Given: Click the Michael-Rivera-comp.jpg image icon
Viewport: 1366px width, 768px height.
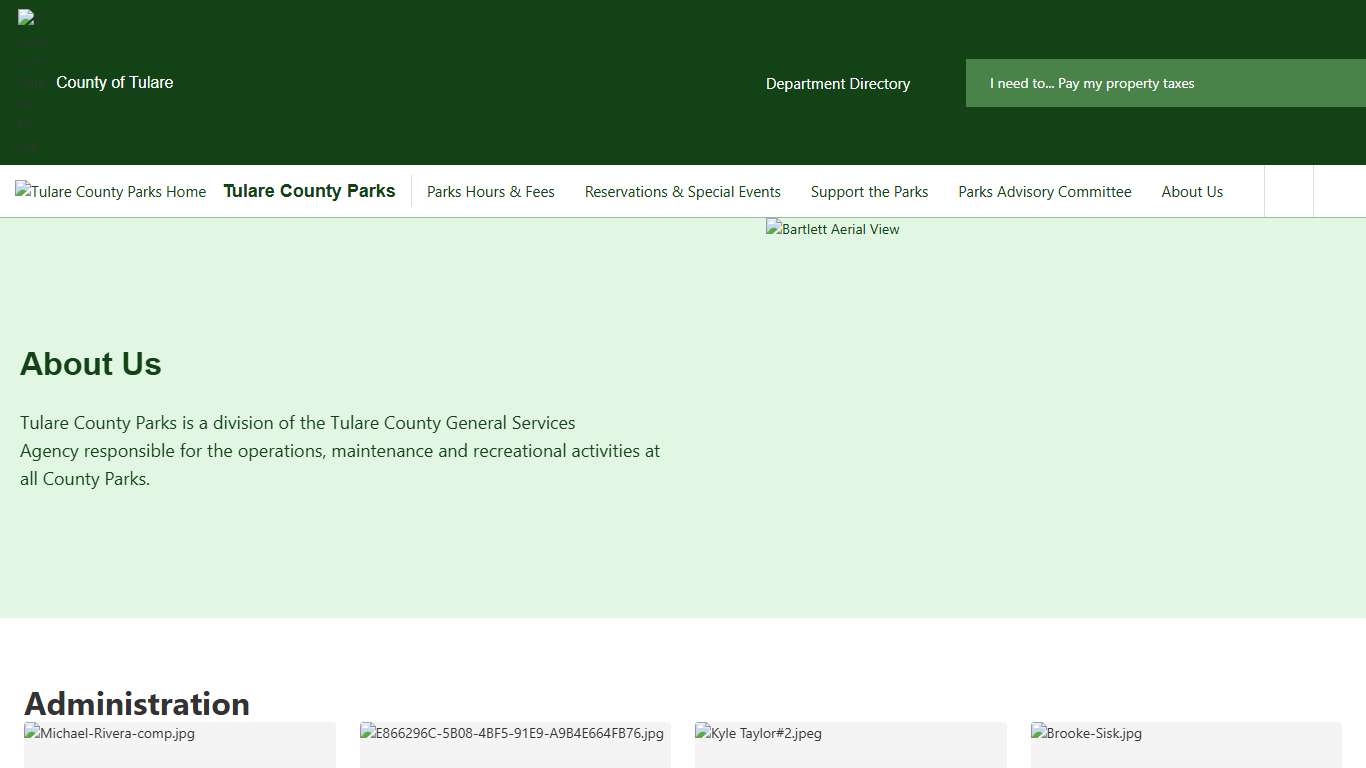Looking at the screenshot, I should [31, 733].
